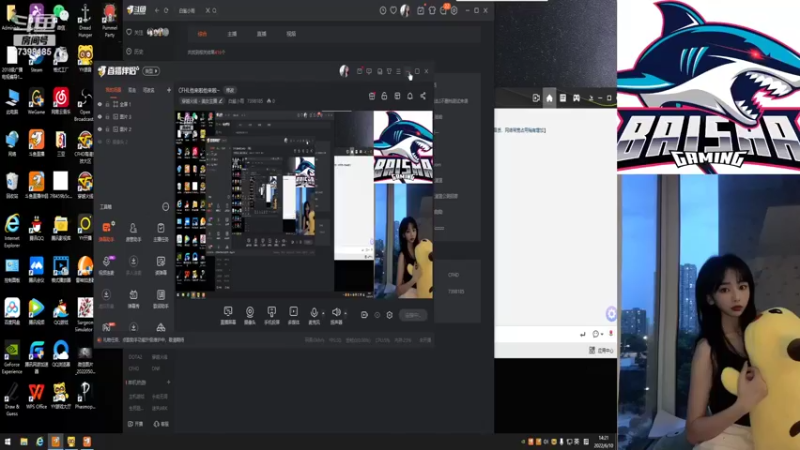Refresh the Douyu client page
Screen dimensions: 800x450
pyautogui.click(x=166, y=10)
